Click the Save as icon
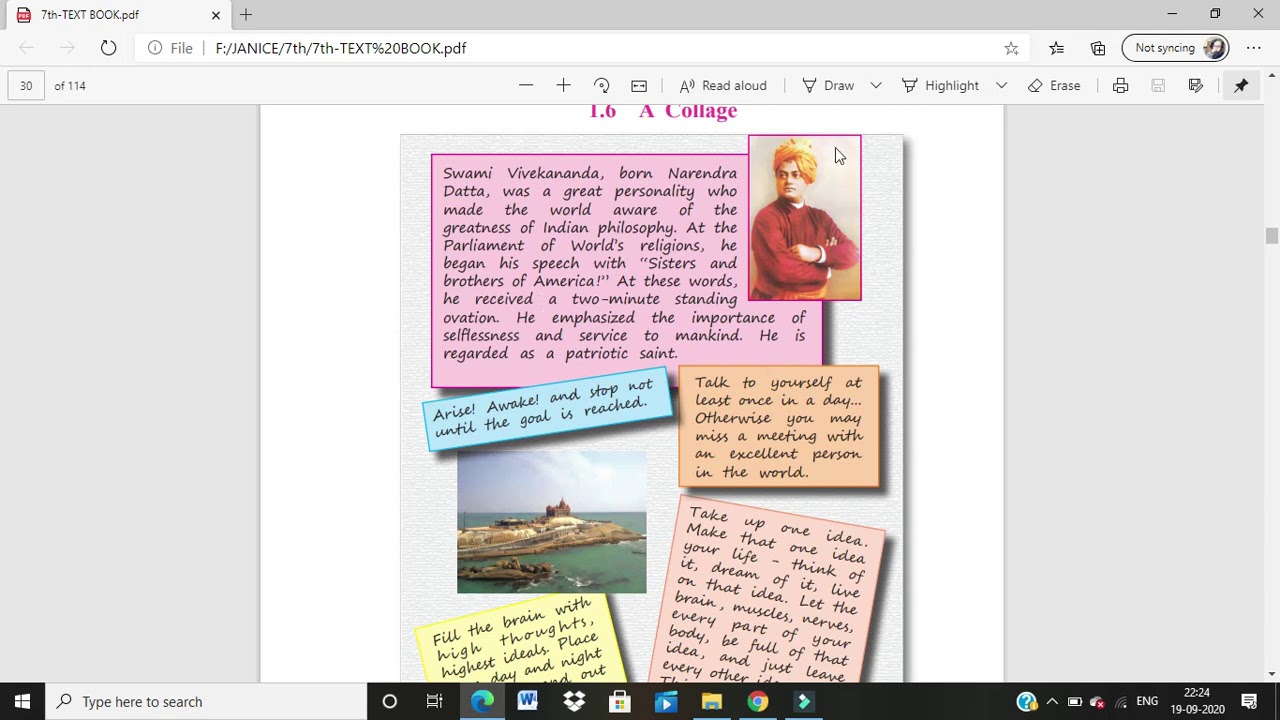Image resolution: width=1280 pixels, height=720 pixels. (1195, 86)
